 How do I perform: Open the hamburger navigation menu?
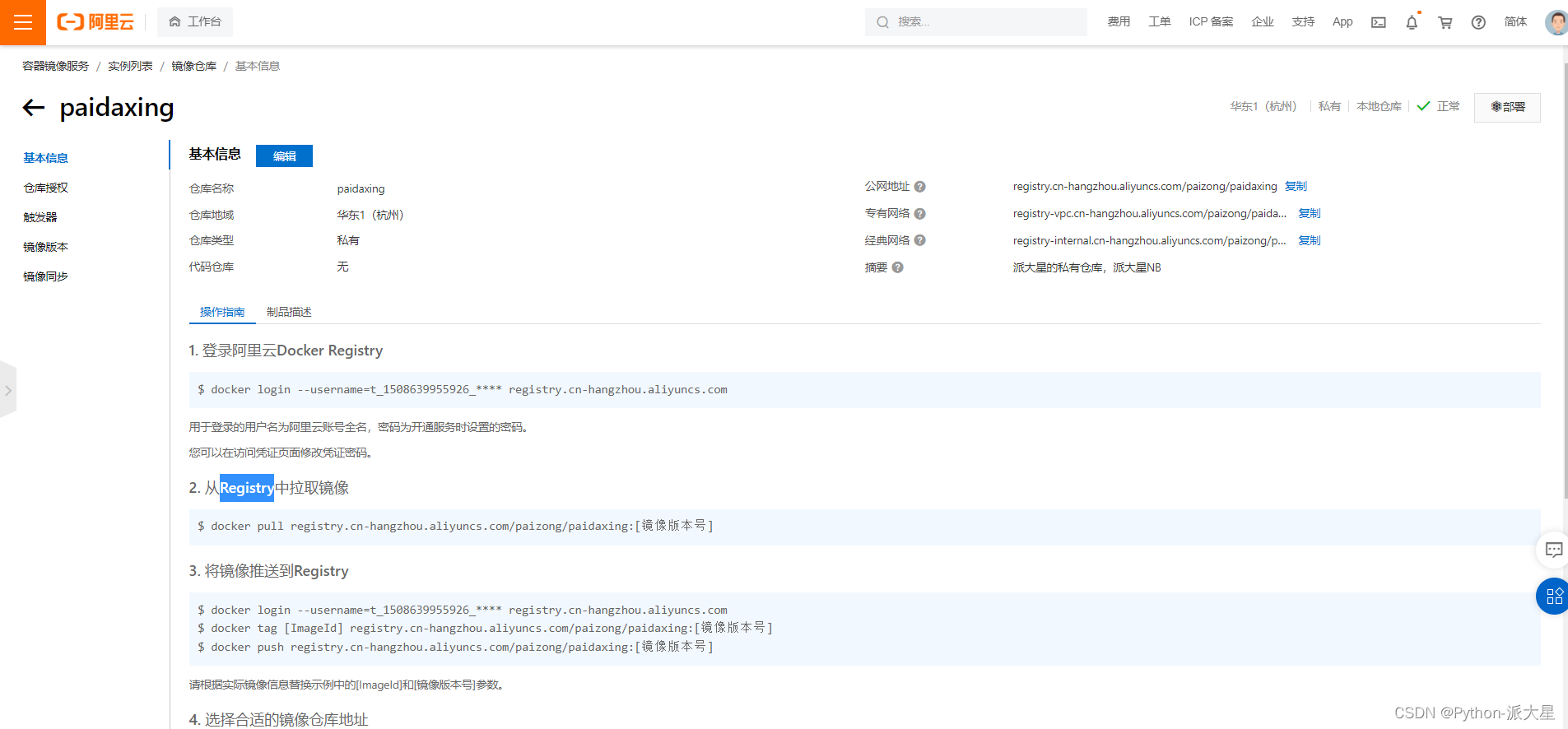pyautogui.click(x=23, y=22)
